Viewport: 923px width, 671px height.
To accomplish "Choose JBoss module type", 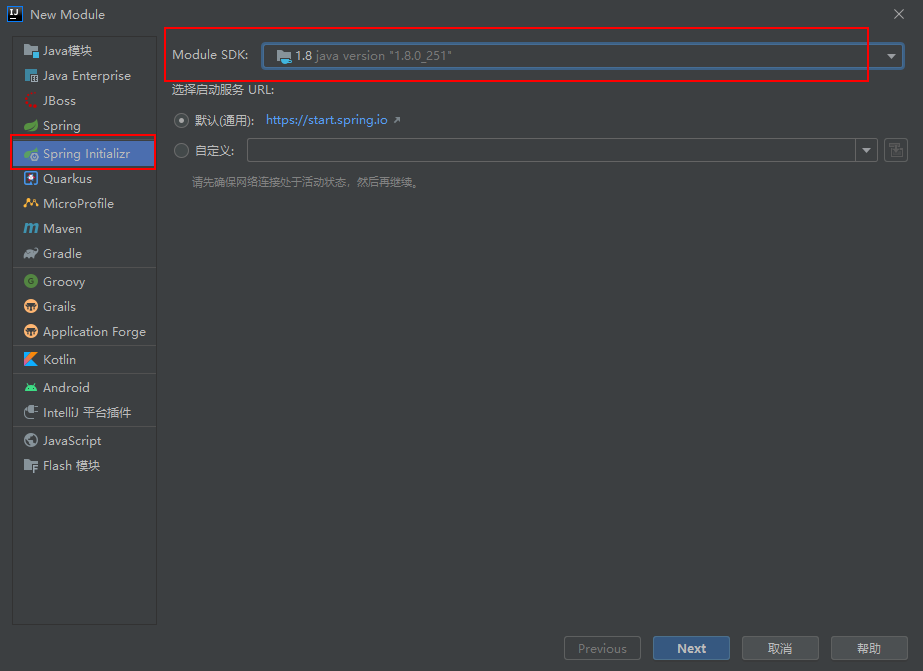I will pyautogui.click(x=84, y=101).
